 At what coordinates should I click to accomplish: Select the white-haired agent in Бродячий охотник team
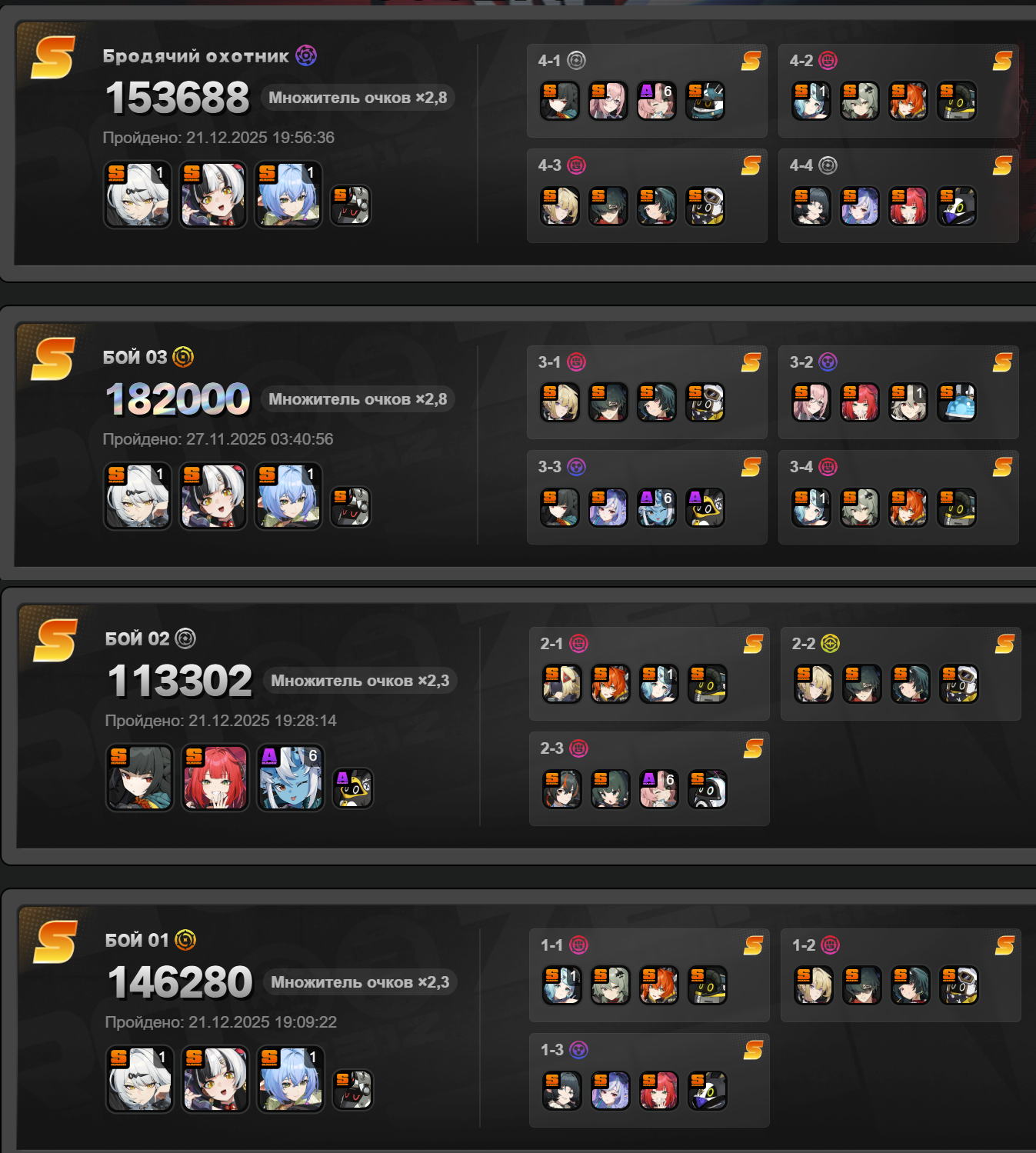click(x=138, y=195)
